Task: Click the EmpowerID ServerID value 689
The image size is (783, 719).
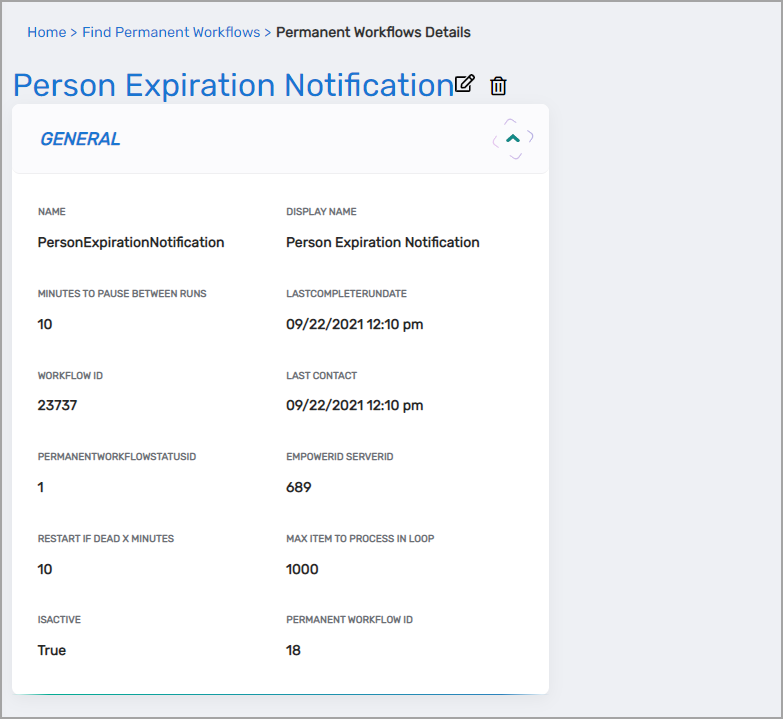Action: coord(299,487)
